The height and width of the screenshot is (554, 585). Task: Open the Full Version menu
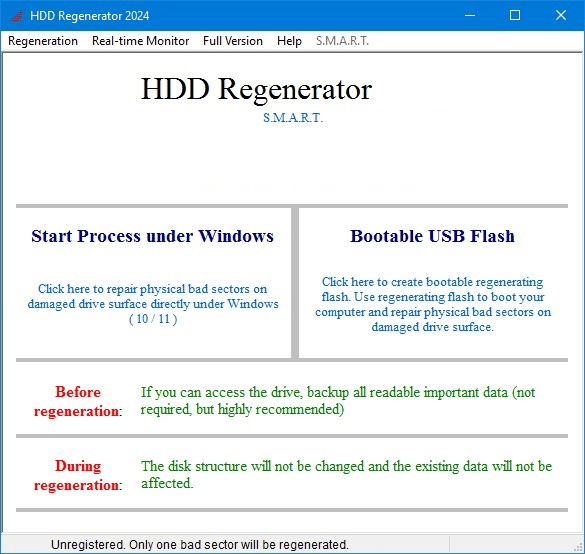click(x=233, y=41)
